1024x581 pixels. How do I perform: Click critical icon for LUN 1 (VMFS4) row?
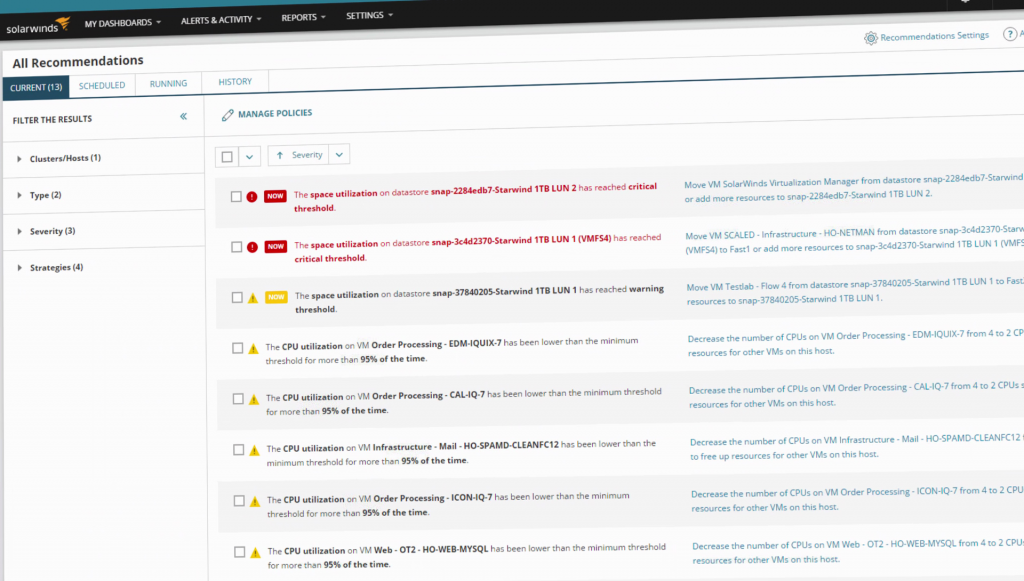253,247
